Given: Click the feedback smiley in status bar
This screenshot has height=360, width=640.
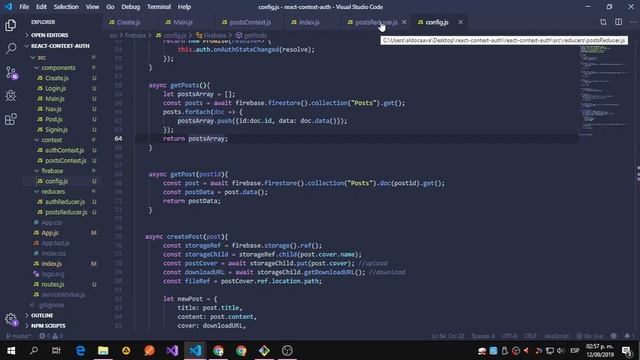Looking at the screenshot, I should tap(613, 336).
